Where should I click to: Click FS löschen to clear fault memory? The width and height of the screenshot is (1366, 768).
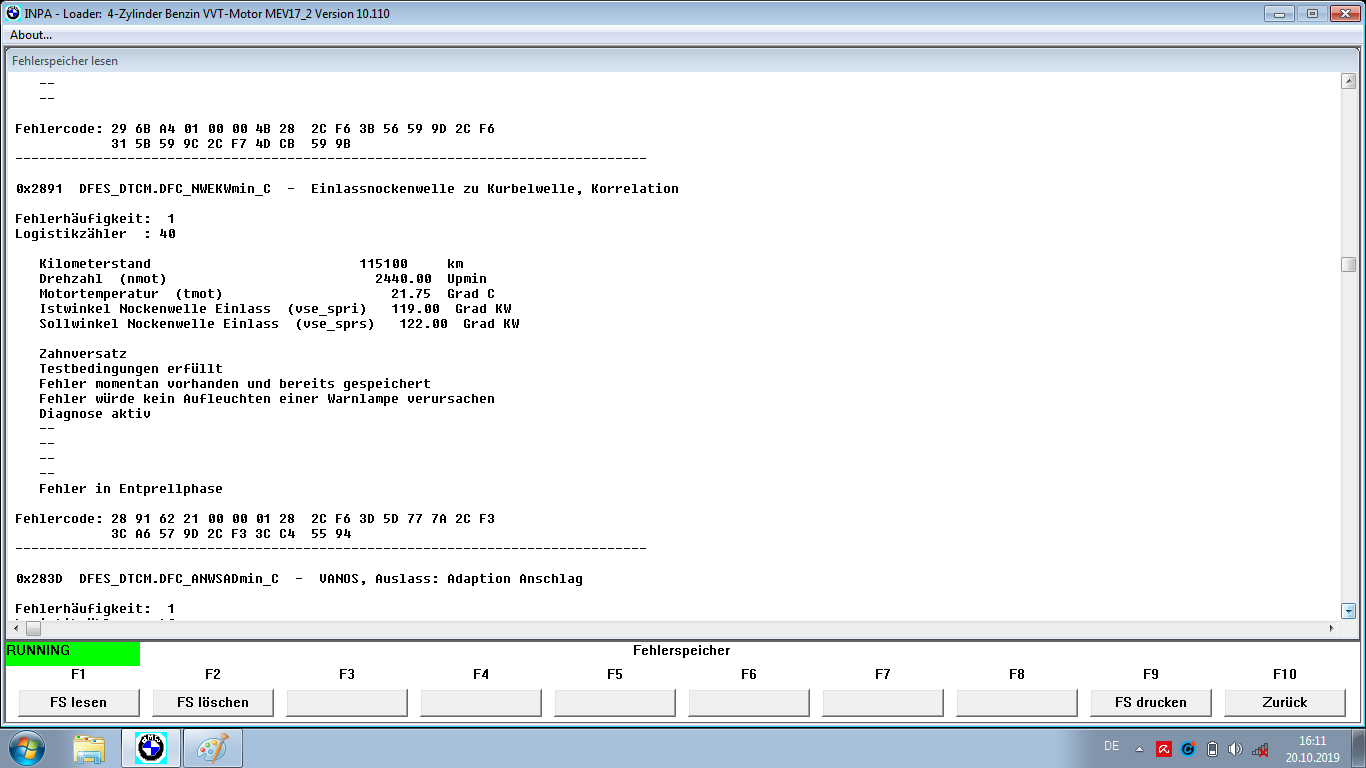point(212,702)
